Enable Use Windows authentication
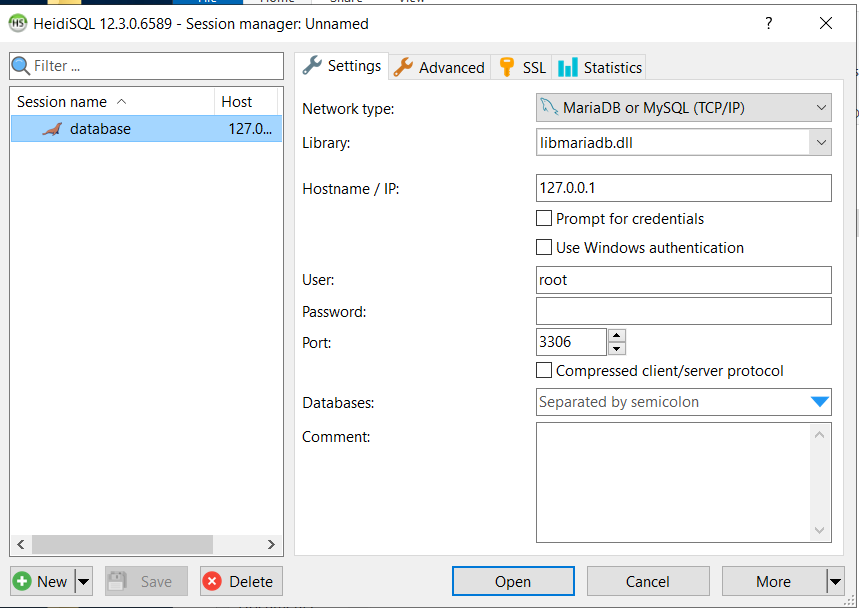Viewport: 859px width, 608px height. (x=544, y=248)
